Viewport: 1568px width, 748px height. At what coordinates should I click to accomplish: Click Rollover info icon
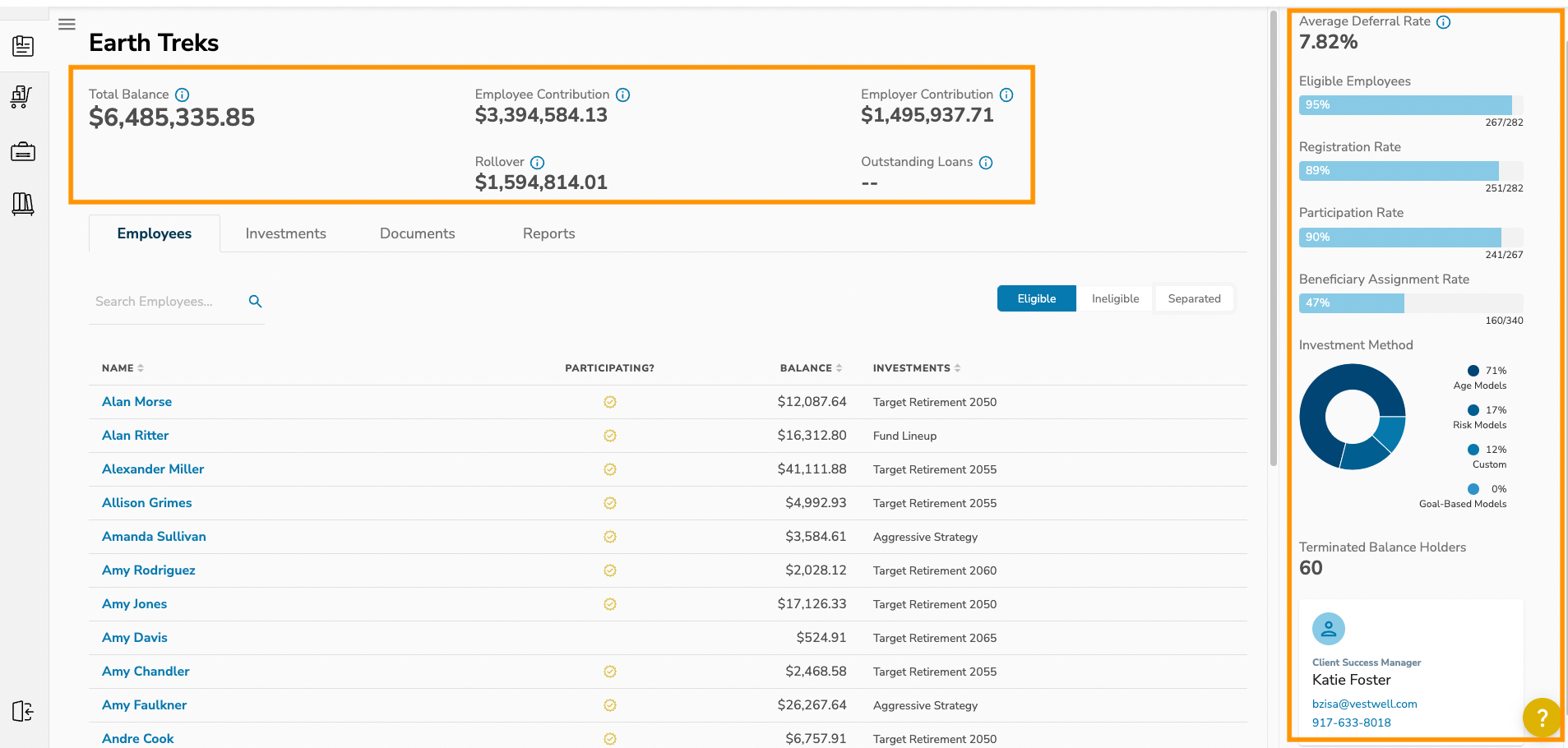538,163
